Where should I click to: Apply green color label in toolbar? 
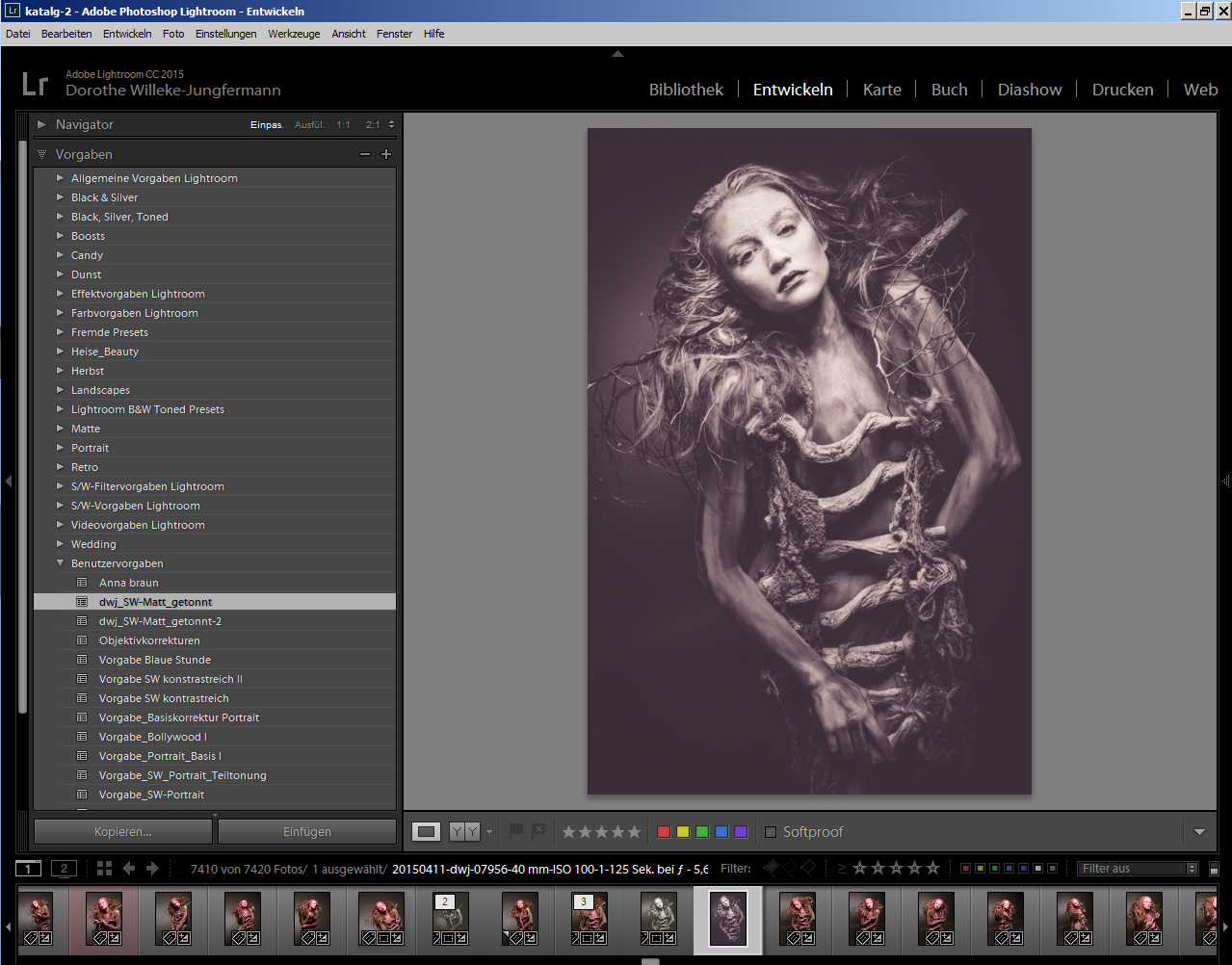click(x=702, y=831)
